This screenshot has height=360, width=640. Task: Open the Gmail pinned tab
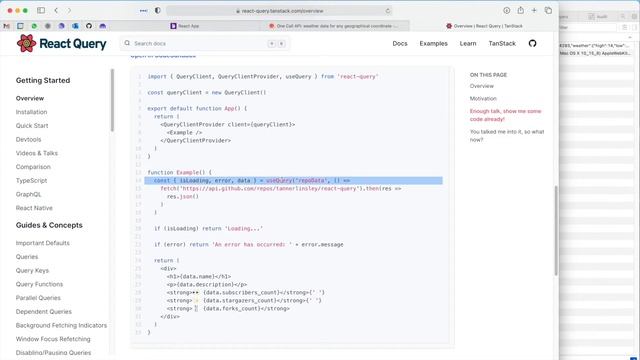tap(7, 26)
